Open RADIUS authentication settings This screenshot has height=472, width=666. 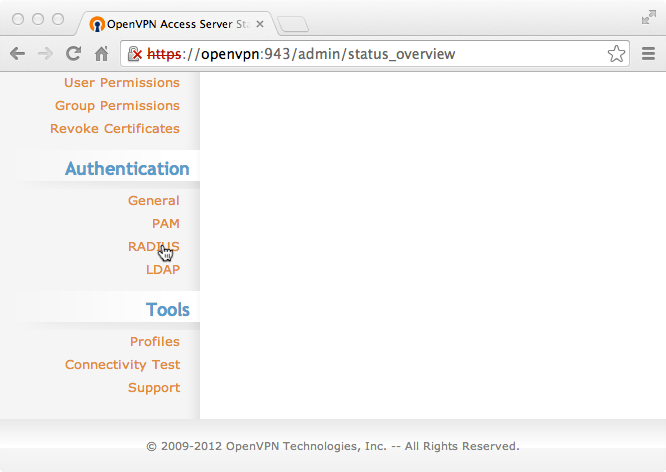click(x=154, y=246)
